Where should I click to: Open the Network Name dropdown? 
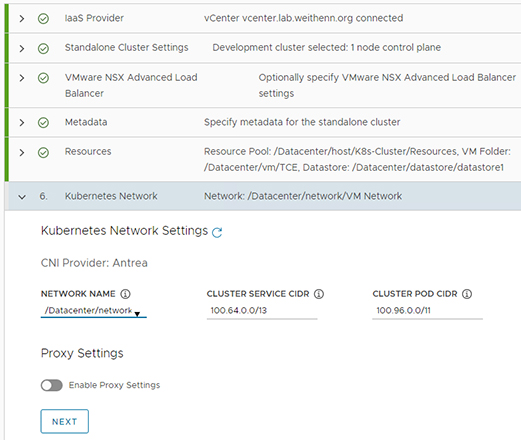[94, 311]
